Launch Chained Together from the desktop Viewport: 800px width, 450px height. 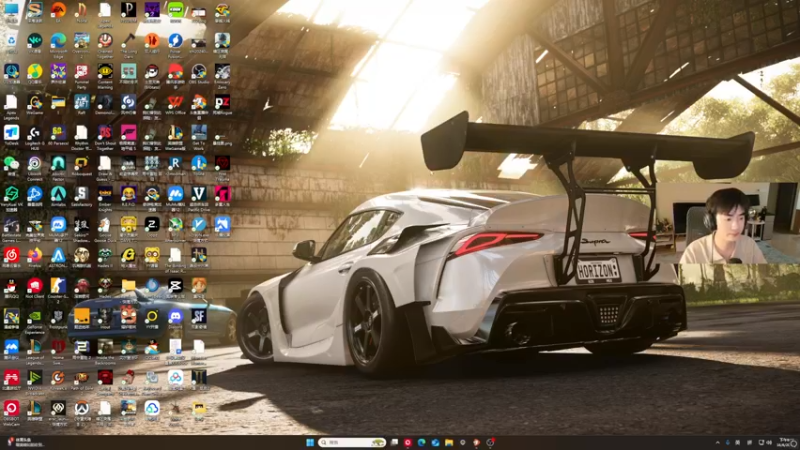coord(105,40)
